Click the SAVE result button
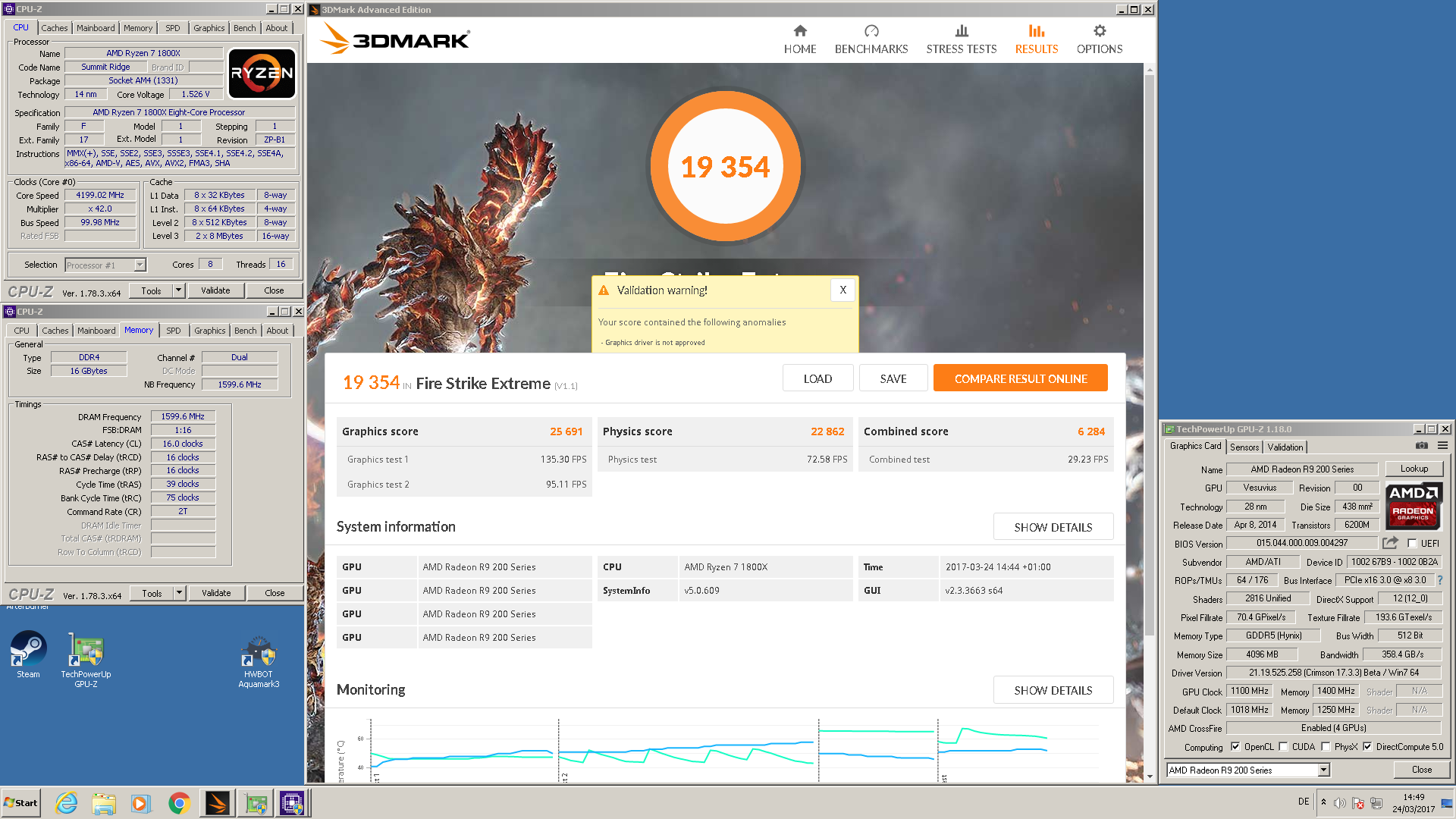Screen dimensions: 1456x819 (893, 378)
